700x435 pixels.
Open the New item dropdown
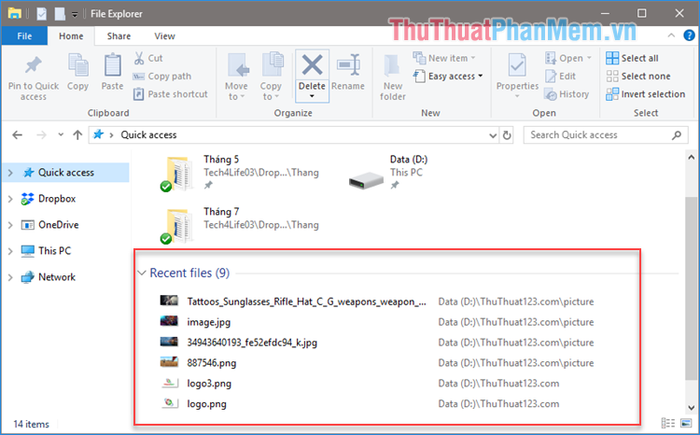click(x=473, y=58)
